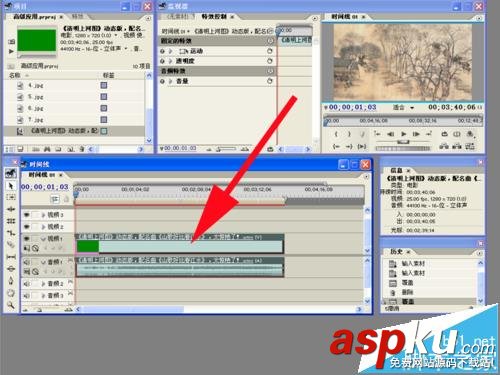Viewport: 500px width, 375px height.
Task: Open the Effect Controls tab
Action: coord(214,16)
